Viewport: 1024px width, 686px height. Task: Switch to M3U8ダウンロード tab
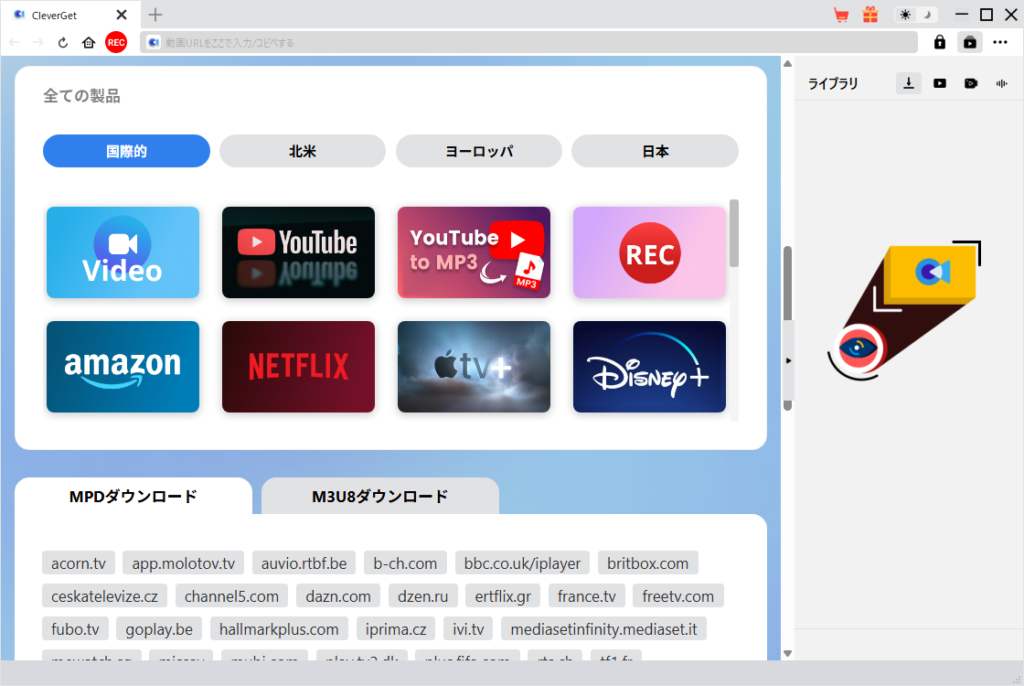click(380, 496)
